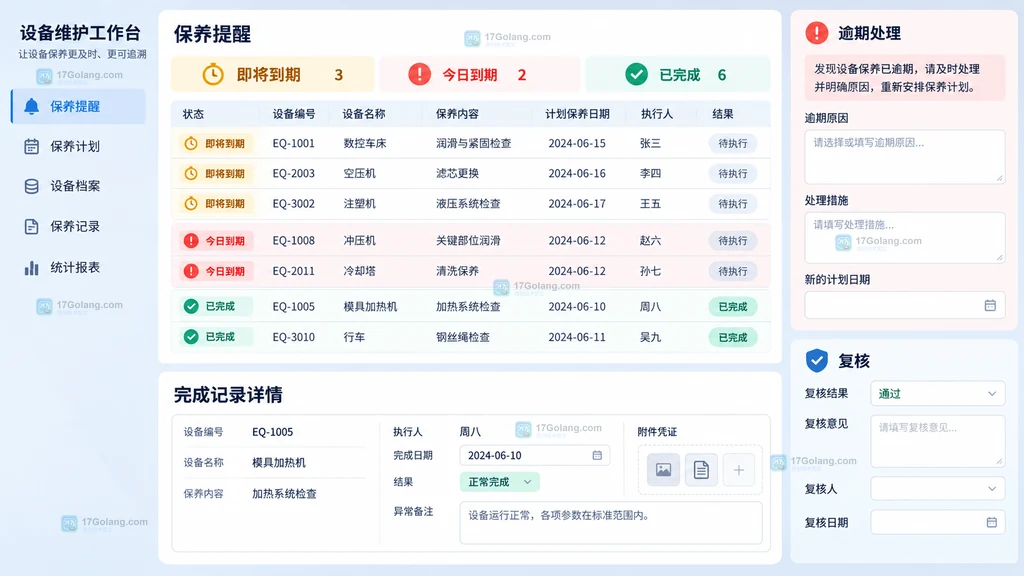Open the calendar picker in 复核日期 field
Image resolution: width=1024 pixels, height=576 pixels.
tap(991, 522)
